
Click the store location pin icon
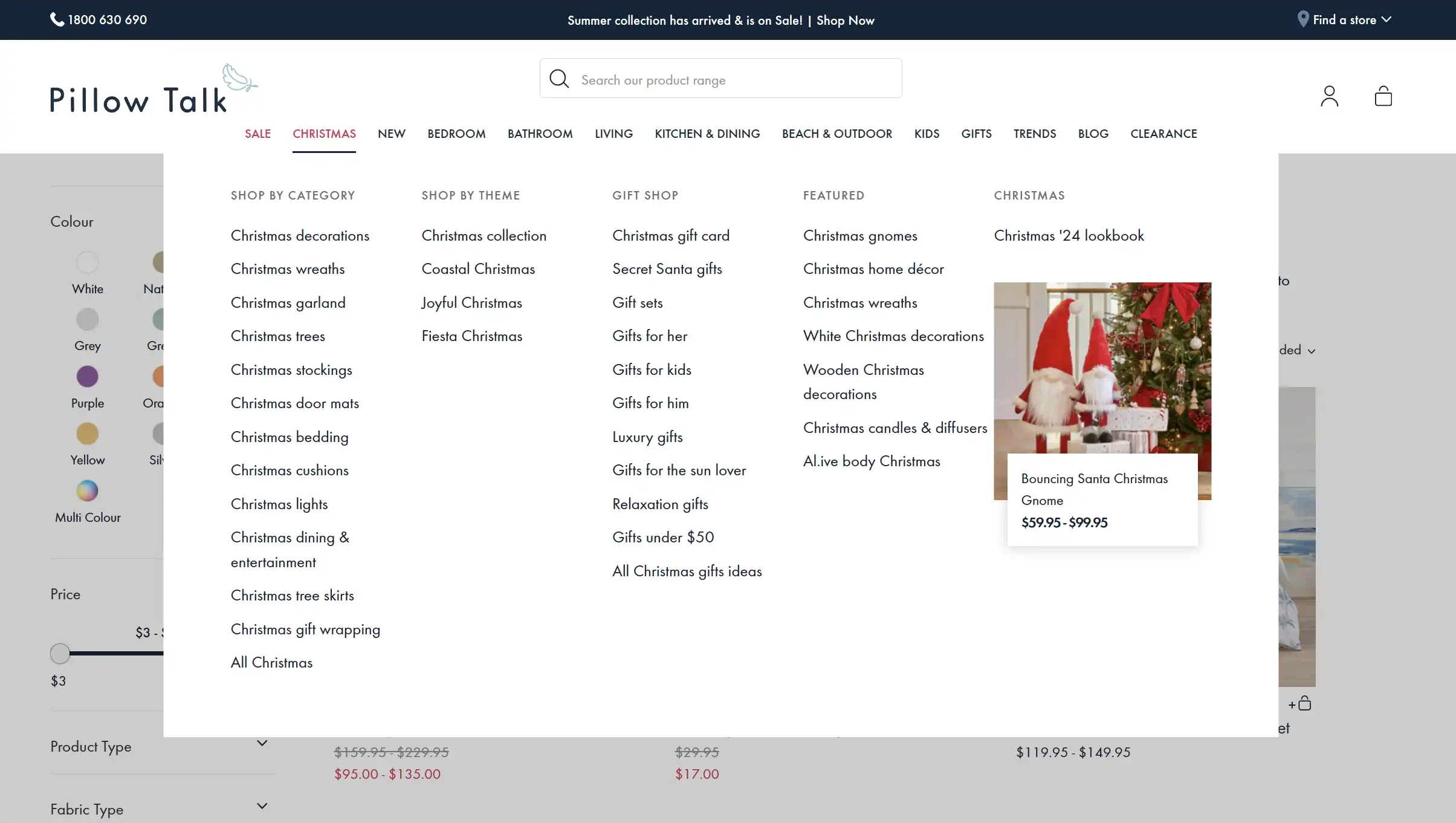click(1303, 19)
